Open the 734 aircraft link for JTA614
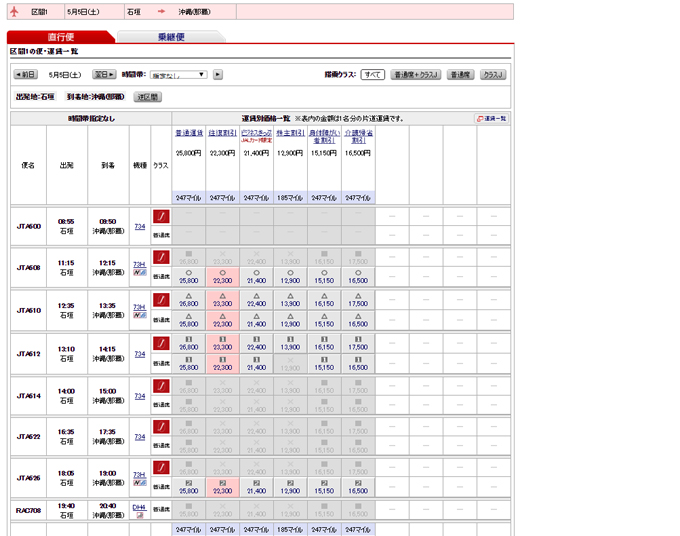 click(140, 396)
